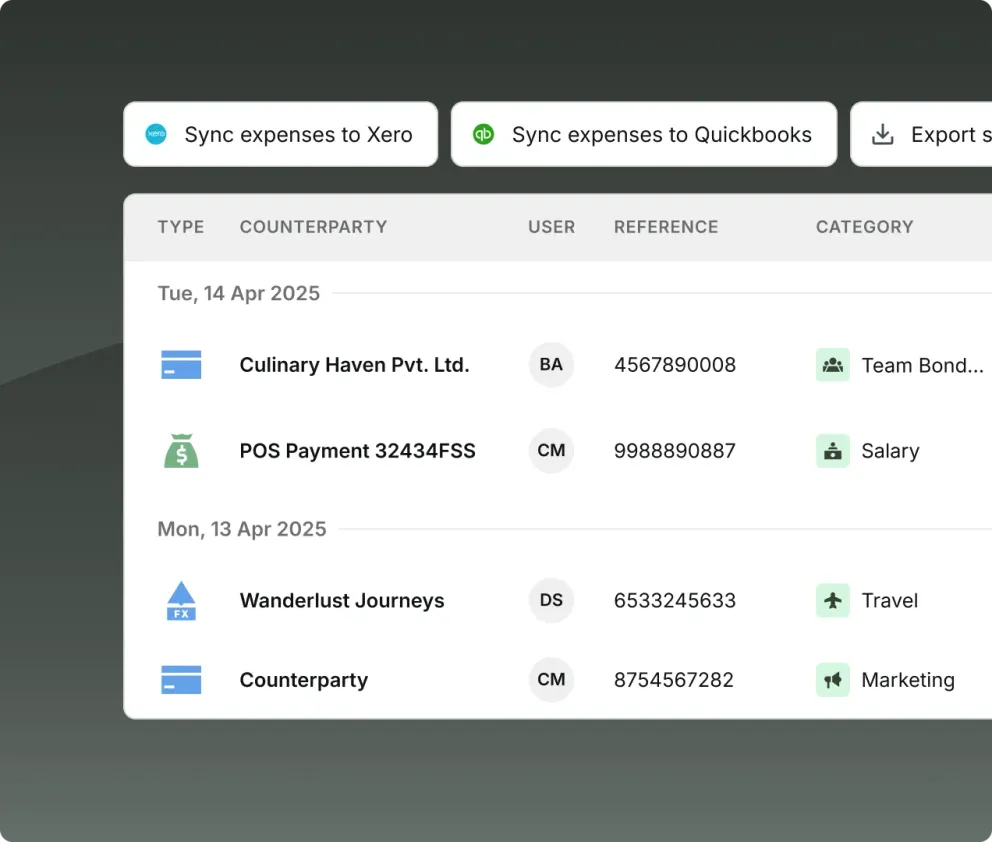Image resolution: width=992 pixels, height=842 pixels.
Task: Open the Wanderlust Journeys transaction
Action: pyautogui.click(x=342, y=600)
